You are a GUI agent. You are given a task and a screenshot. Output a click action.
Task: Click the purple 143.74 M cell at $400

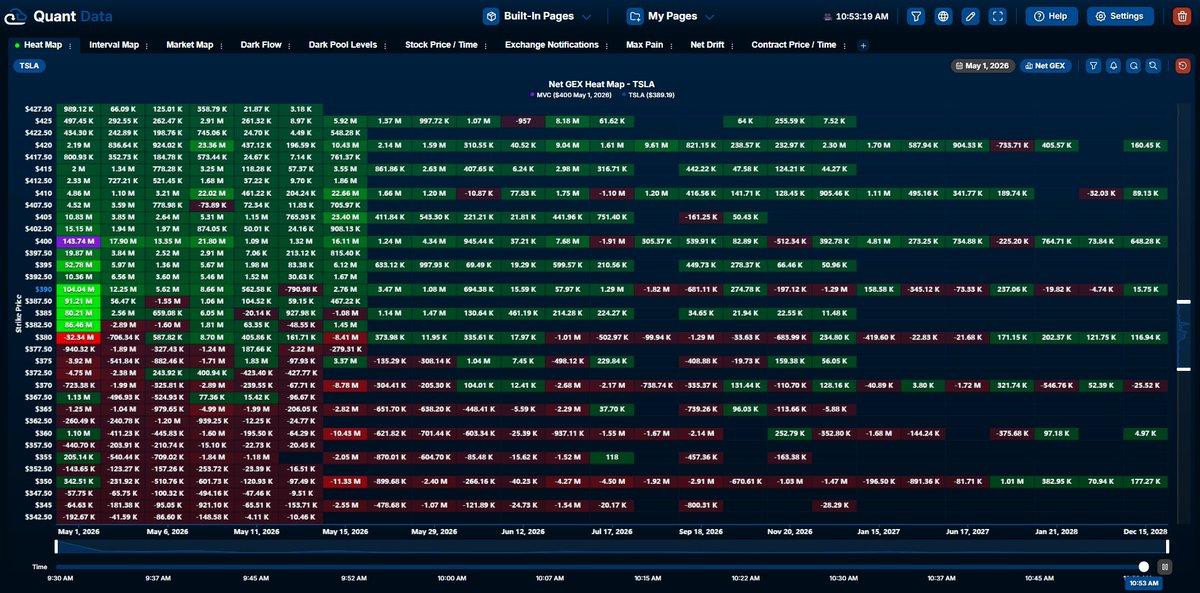77,241
